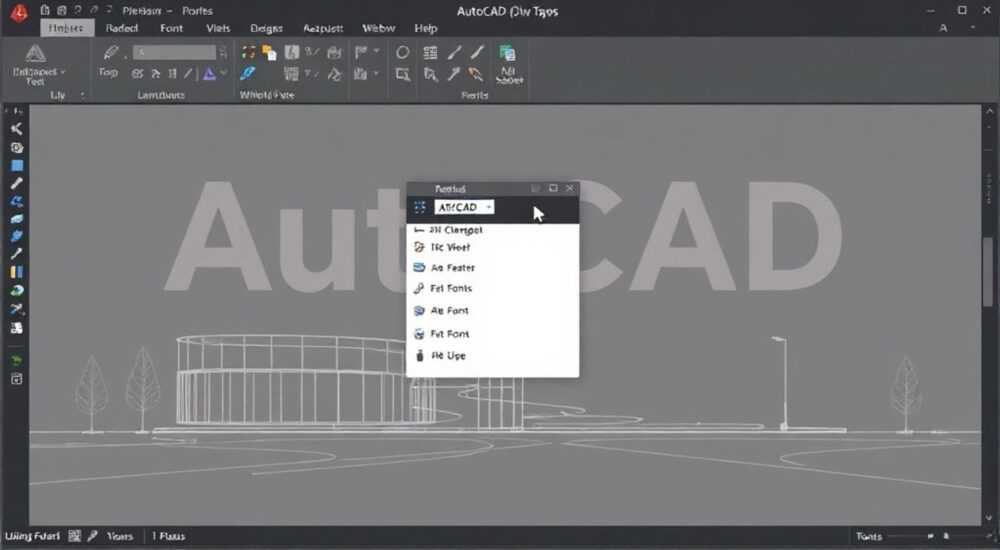Screen dimensions: 1000x550
Task: Click the green icon near the left toolbar bottom
Action: [17, 361]
